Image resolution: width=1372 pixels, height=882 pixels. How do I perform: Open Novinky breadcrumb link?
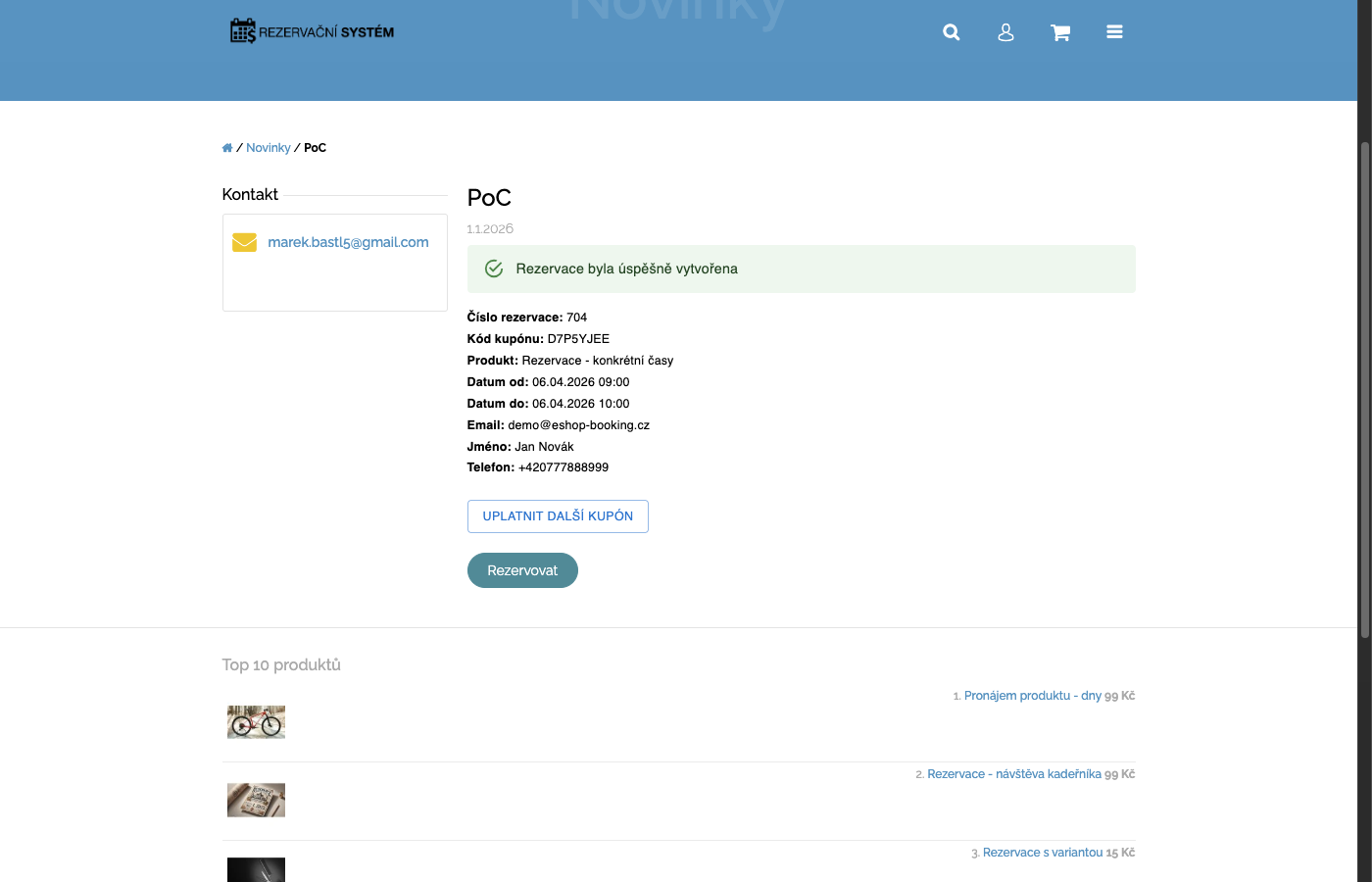point(268,148)
